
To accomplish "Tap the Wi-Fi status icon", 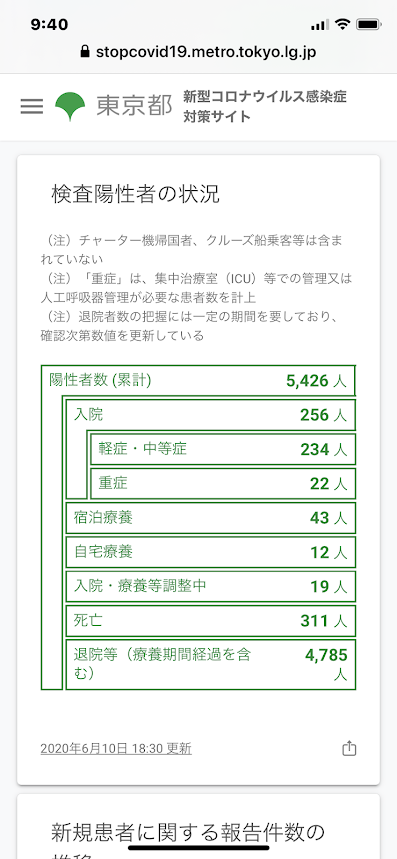I will tap(343, 24).
